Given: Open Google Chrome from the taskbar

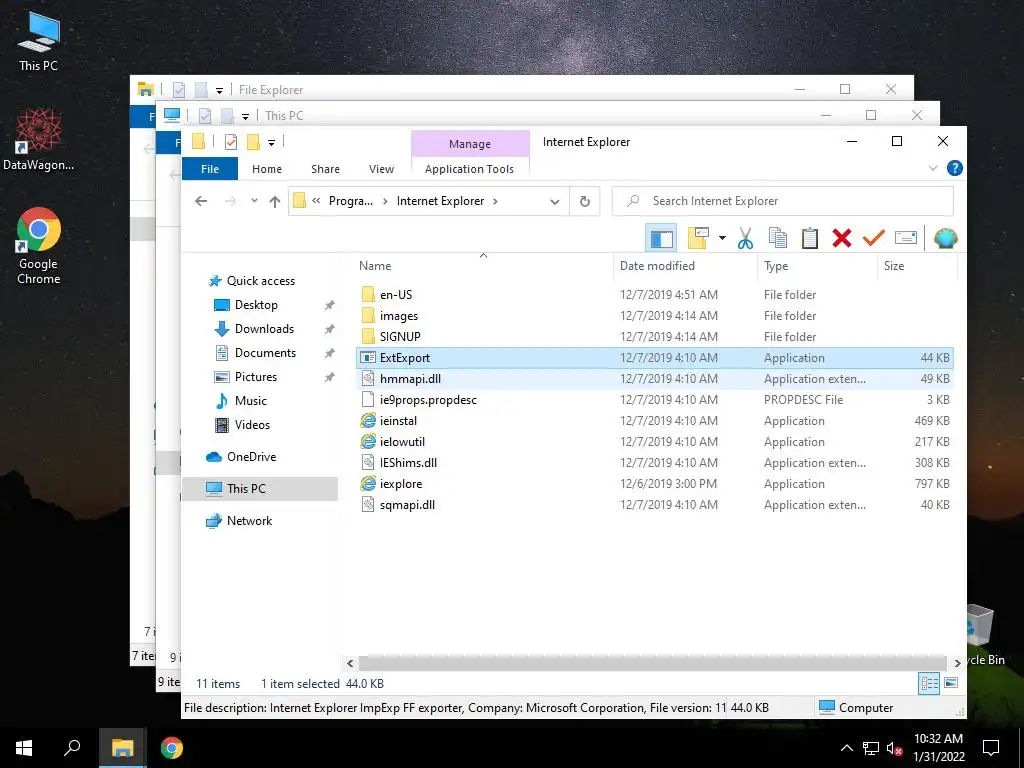Looking at the screenshot, I should coord(172,748).
